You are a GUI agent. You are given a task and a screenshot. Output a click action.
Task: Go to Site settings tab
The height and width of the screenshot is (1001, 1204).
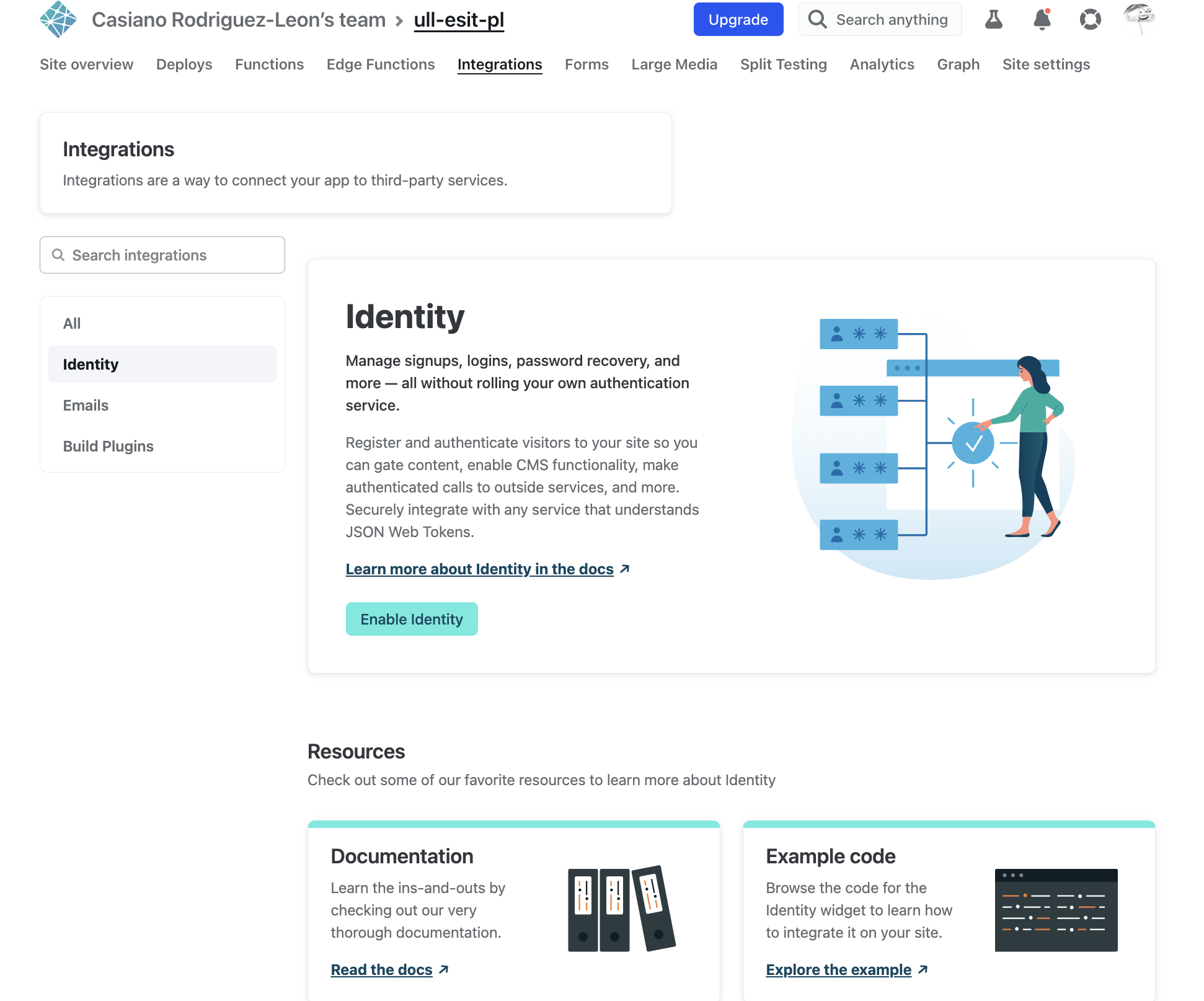[1046, 65]
